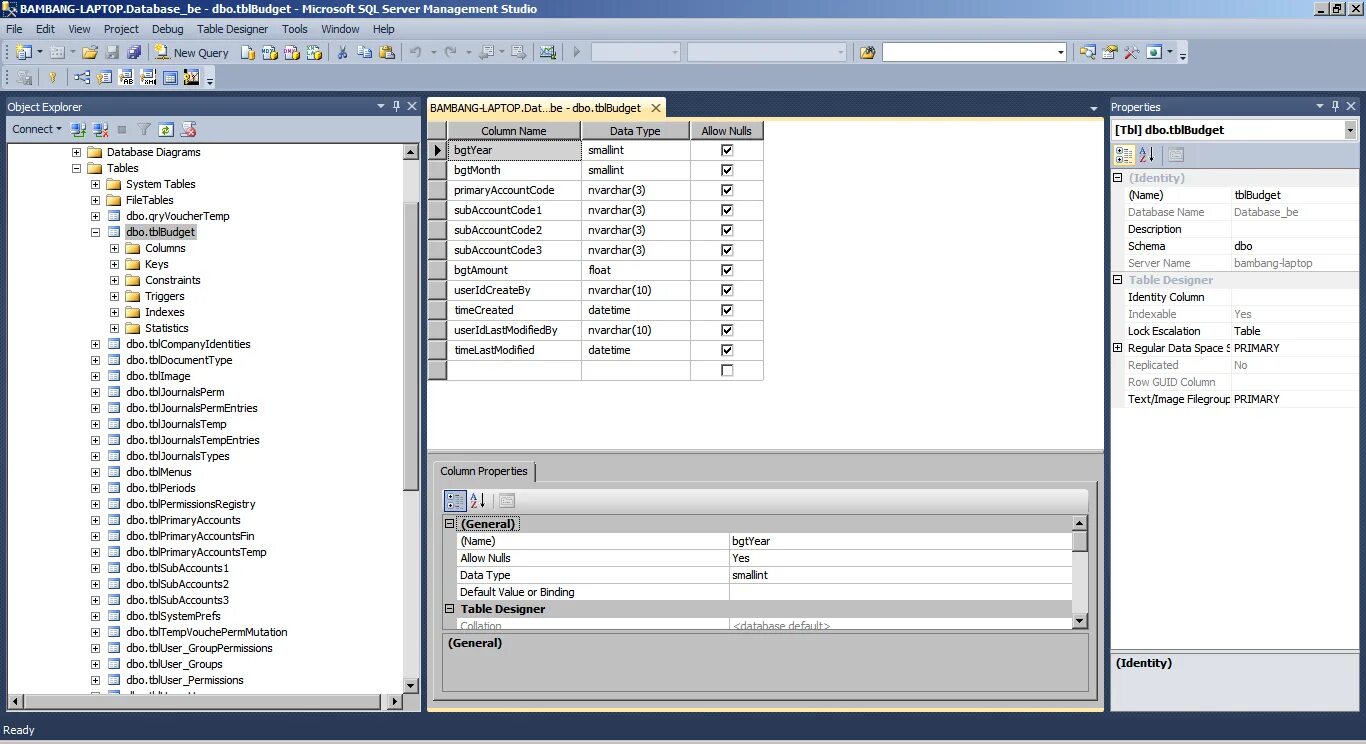This screenshot has width=1366, height=744.
Task: Click the Filter funnel icon in Object Explorer
Action: 144,129
